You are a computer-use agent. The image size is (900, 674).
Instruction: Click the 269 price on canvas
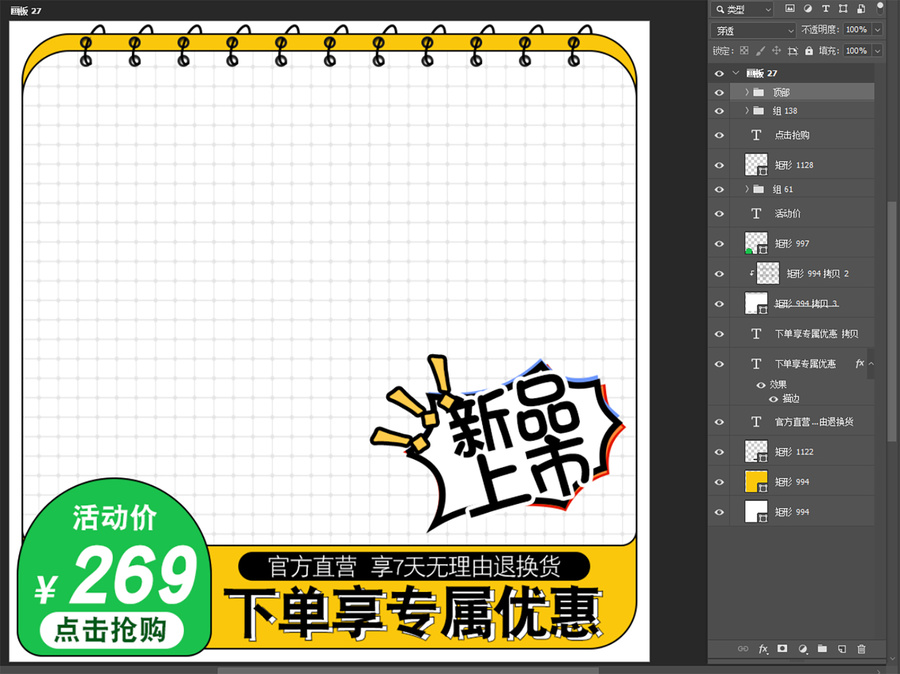click(133, 575)
